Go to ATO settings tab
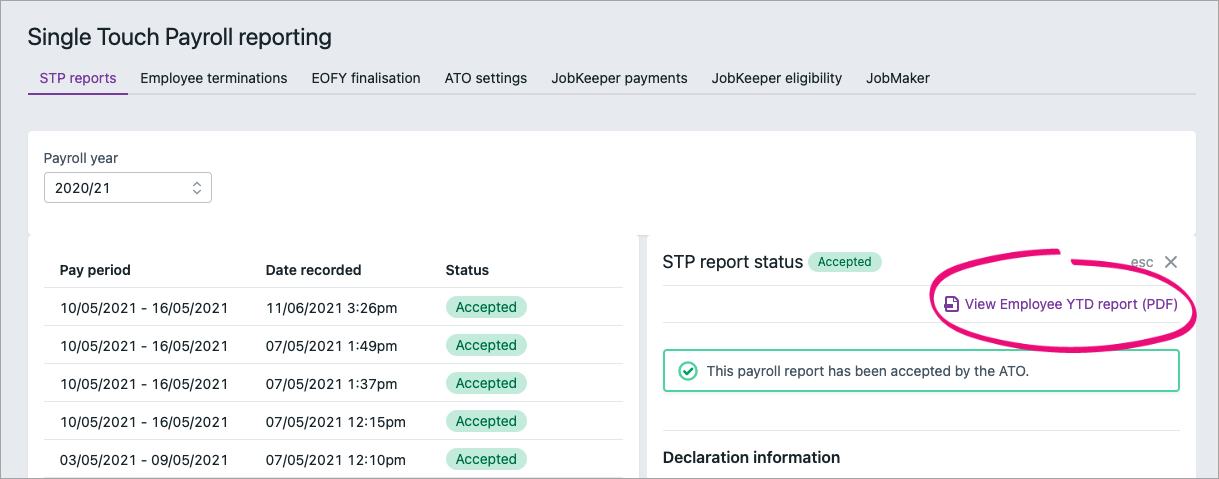This screenshot has height=479, width=1219. [x=485, y=78]
